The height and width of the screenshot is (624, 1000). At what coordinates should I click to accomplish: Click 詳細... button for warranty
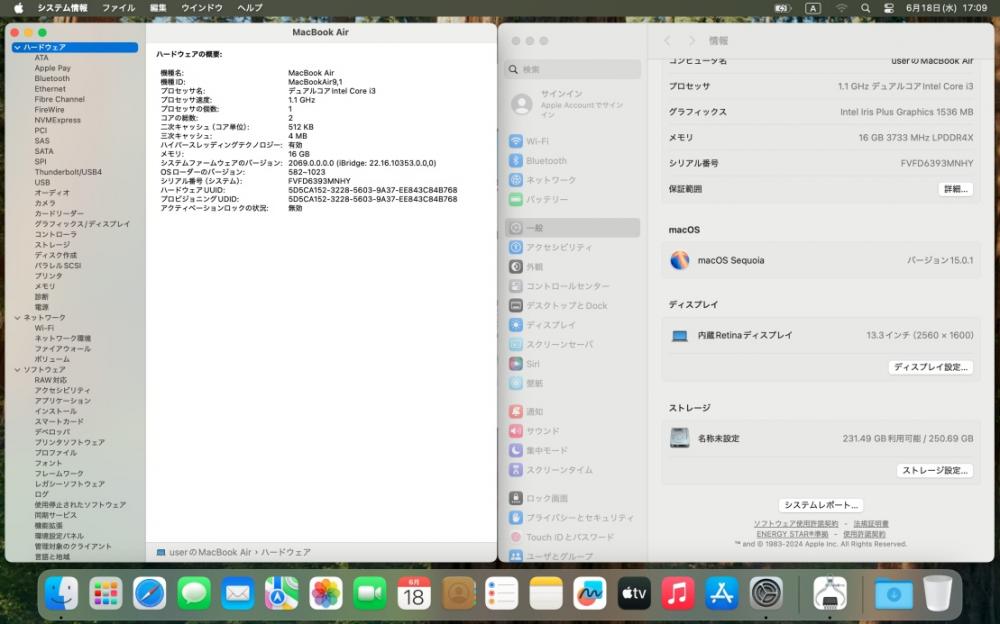[x=955, y=189]
